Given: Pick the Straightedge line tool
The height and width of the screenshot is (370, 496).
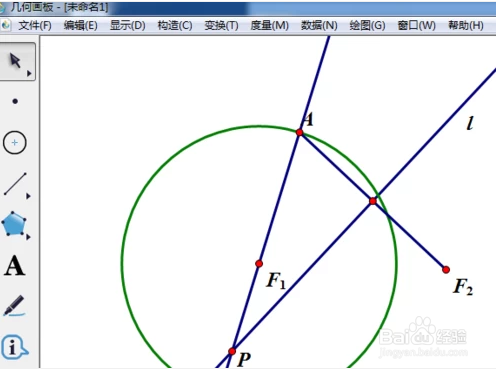Looking at the screenshot, I should click(15, 184).
